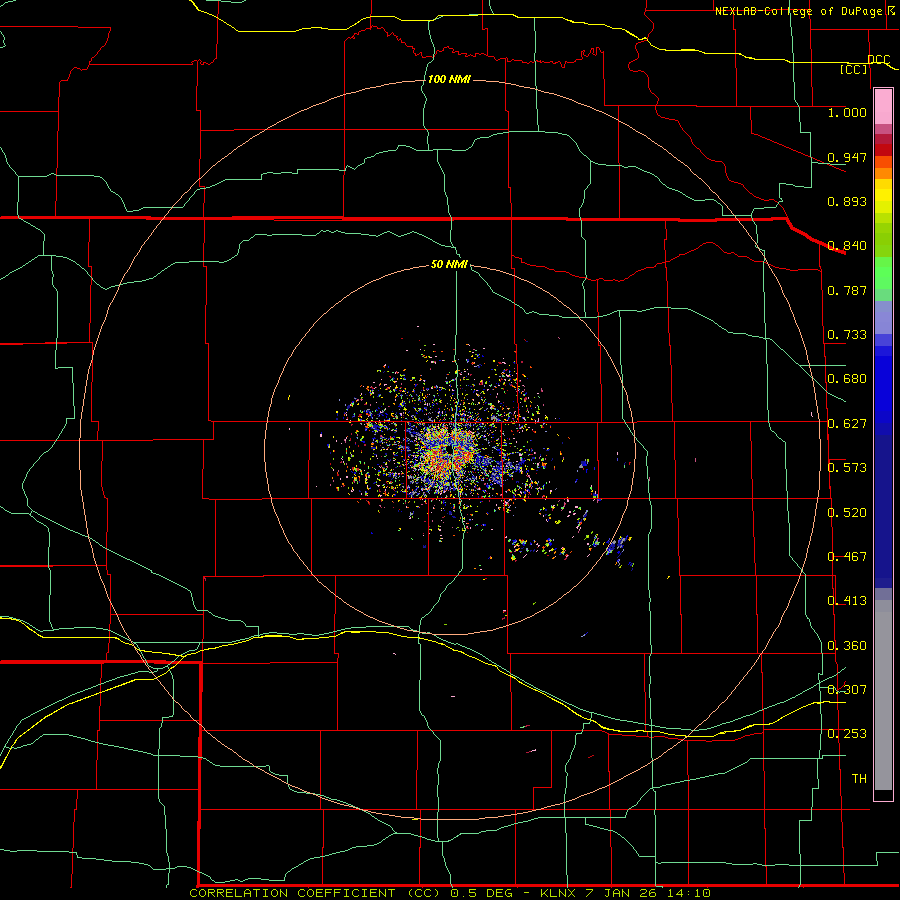900x900 pixels.
Task: Click the NEXLAB-College of DuPage header text
Action: point(798,11)
